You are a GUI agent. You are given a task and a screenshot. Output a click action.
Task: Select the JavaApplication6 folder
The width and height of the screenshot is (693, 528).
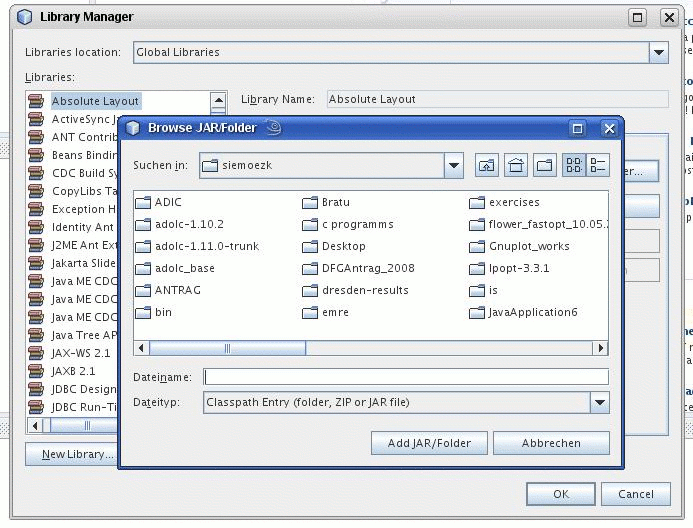pyautogui.click(x=523, y=312)
